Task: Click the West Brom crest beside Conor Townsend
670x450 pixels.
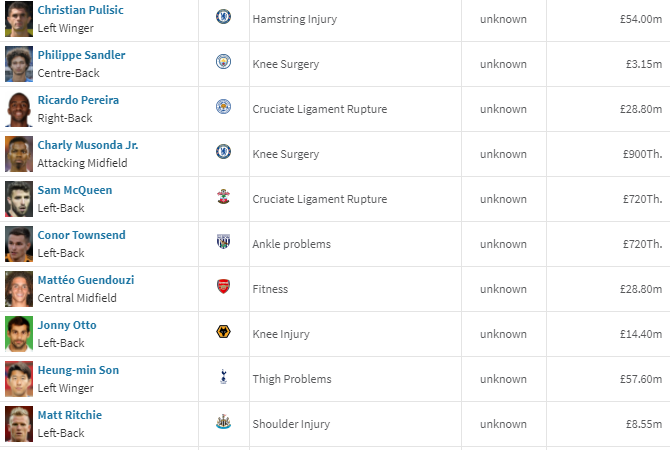Action: (223, 241)
